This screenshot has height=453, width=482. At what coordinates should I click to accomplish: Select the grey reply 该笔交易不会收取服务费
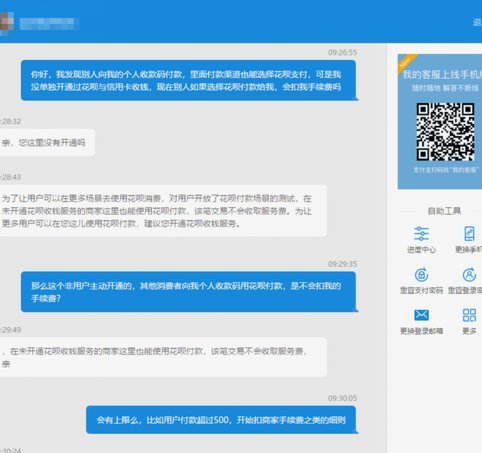163,357
